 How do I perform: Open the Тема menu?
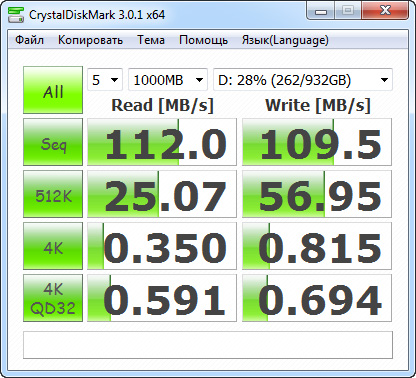(151, 40)
